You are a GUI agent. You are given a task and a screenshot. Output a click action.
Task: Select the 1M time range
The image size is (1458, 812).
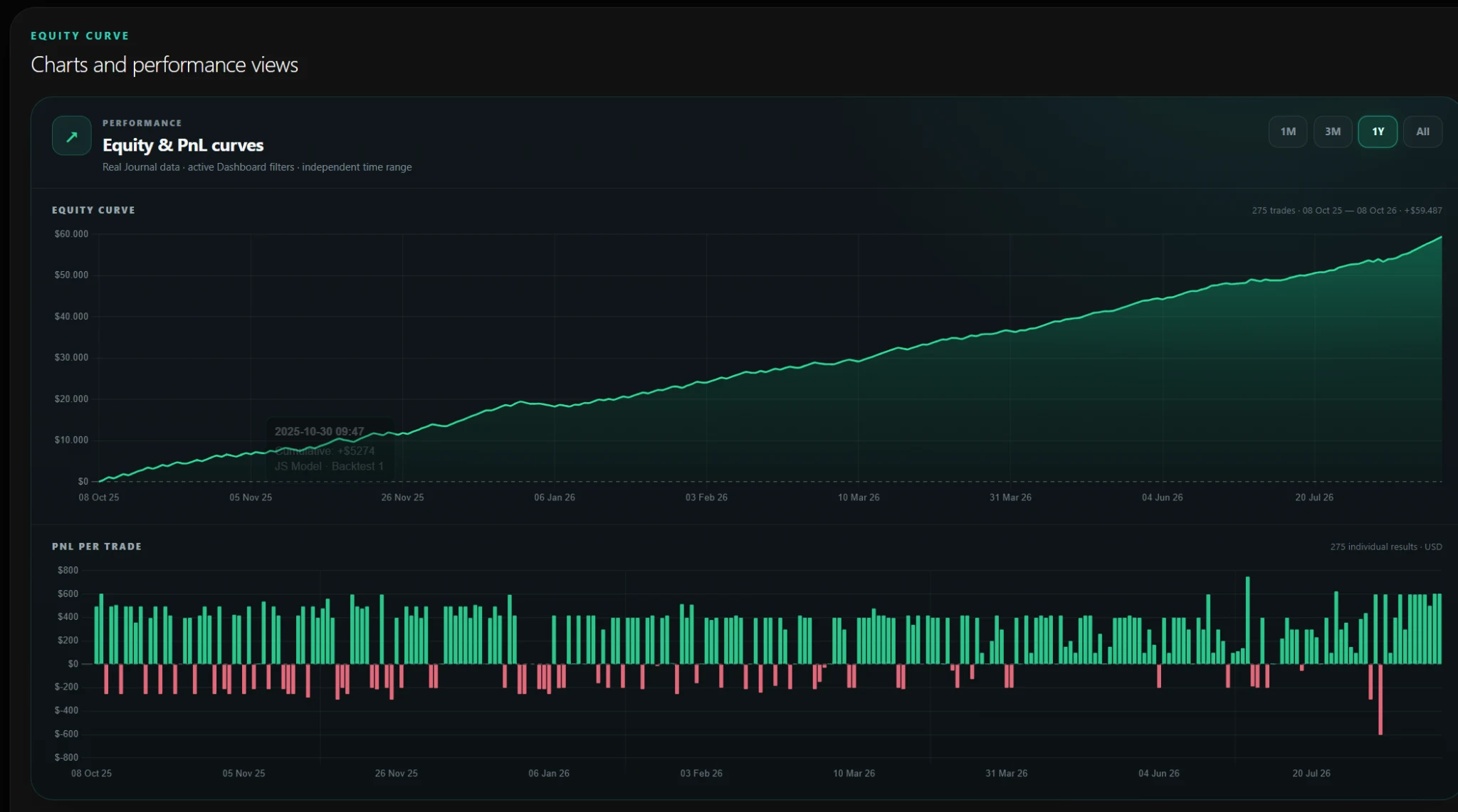tap(1288, 132)
